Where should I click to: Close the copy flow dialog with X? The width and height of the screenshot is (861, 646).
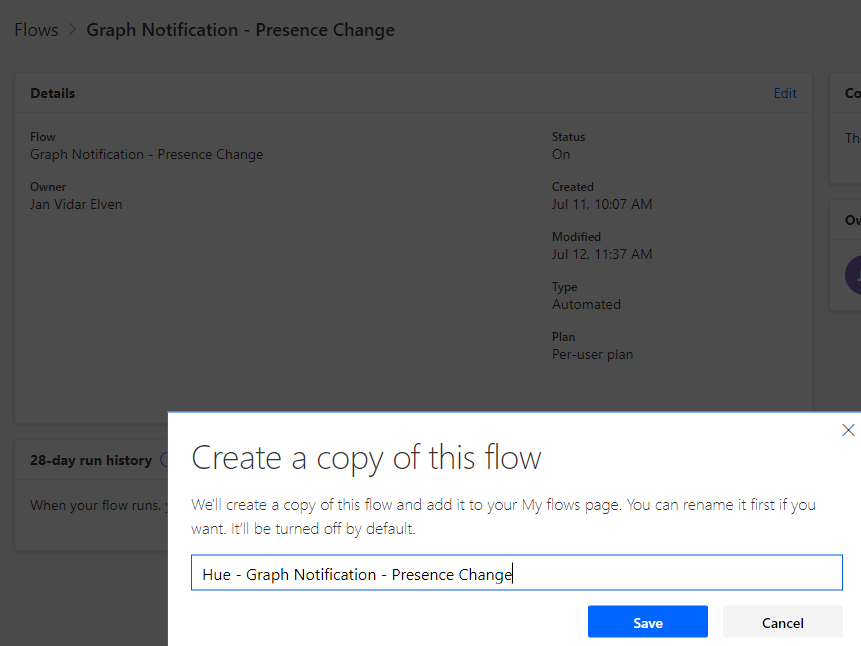848,430
